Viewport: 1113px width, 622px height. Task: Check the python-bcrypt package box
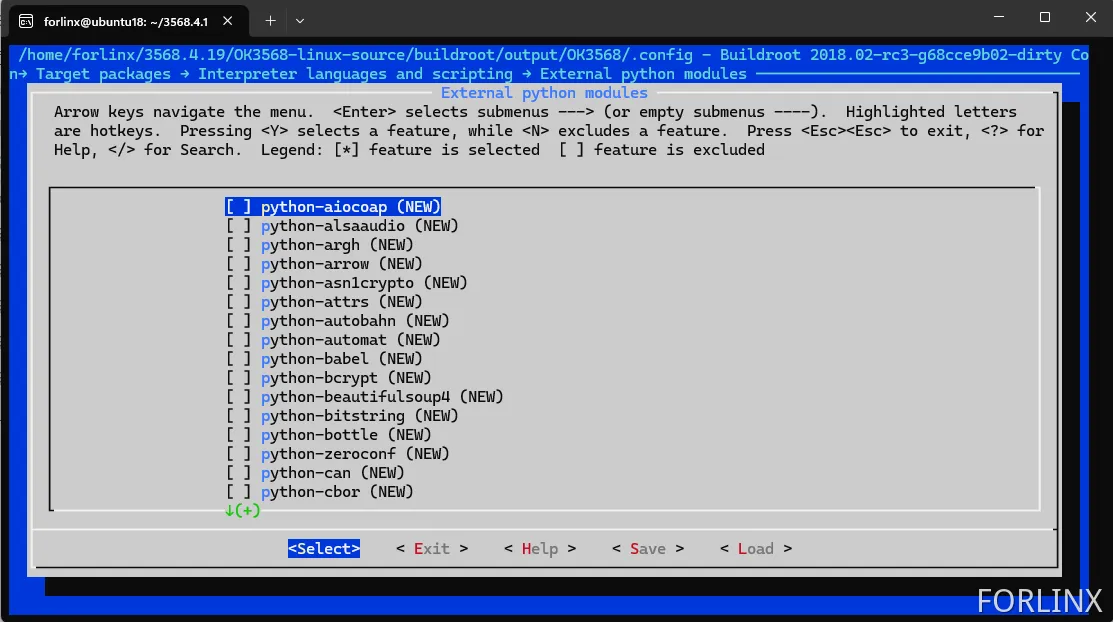(238, 378)
